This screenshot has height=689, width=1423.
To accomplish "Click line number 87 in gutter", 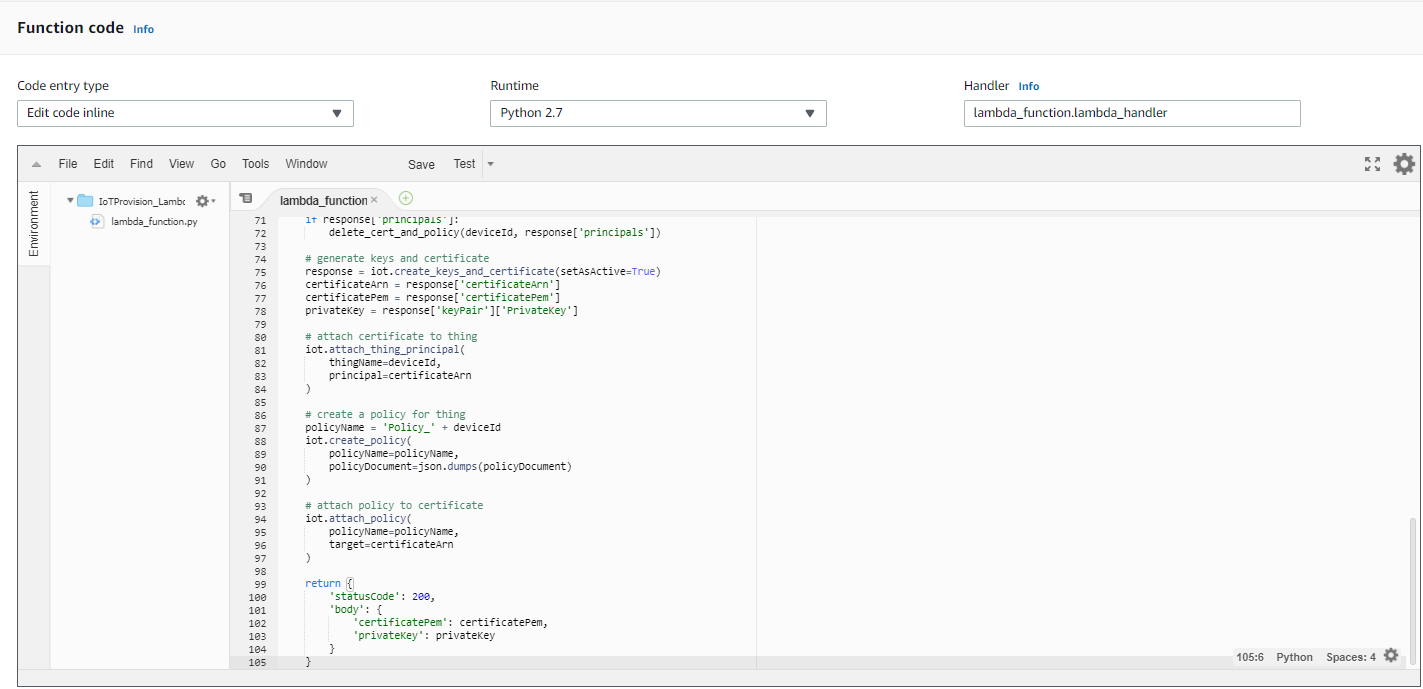I will [x=259, y=427].
